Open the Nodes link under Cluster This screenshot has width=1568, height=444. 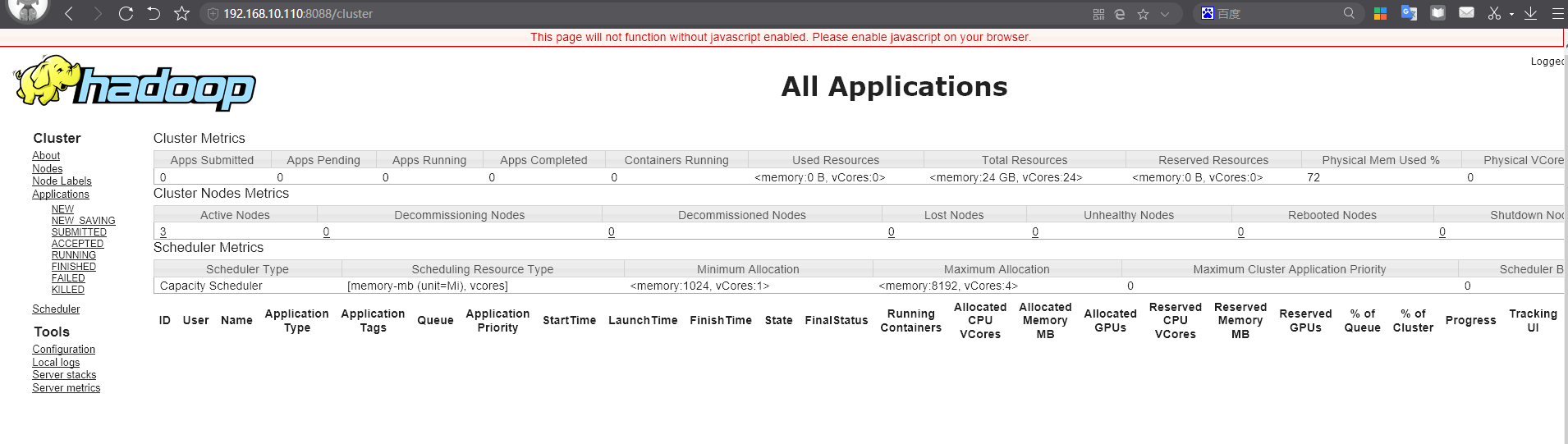tap(47, 168)
